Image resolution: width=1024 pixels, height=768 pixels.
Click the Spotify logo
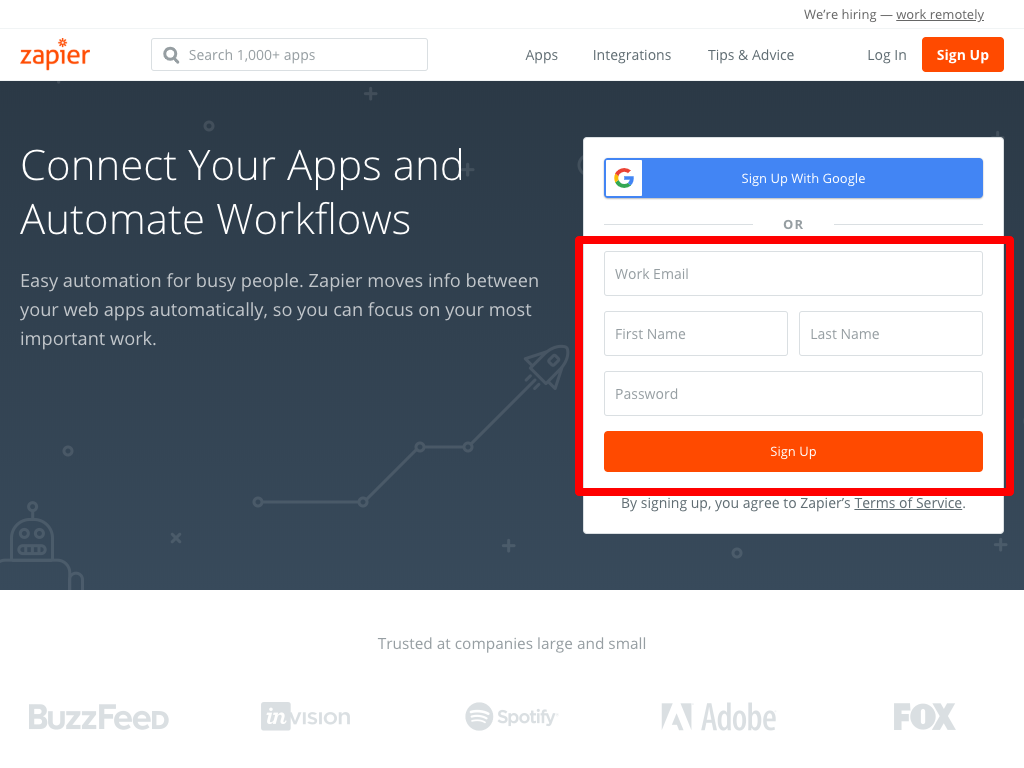[511, 716]
